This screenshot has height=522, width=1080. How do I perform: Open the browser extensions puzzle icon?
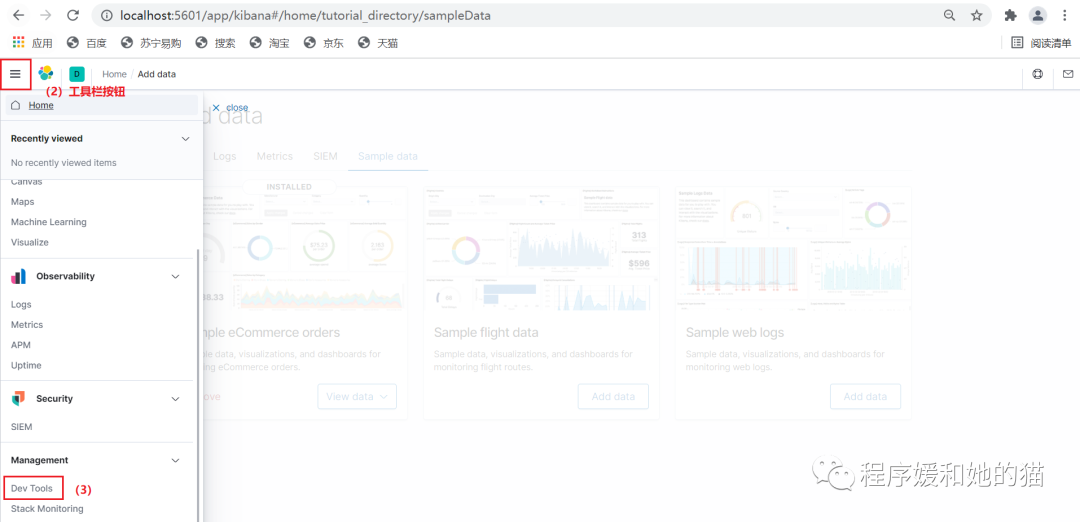coord(1010,15)
